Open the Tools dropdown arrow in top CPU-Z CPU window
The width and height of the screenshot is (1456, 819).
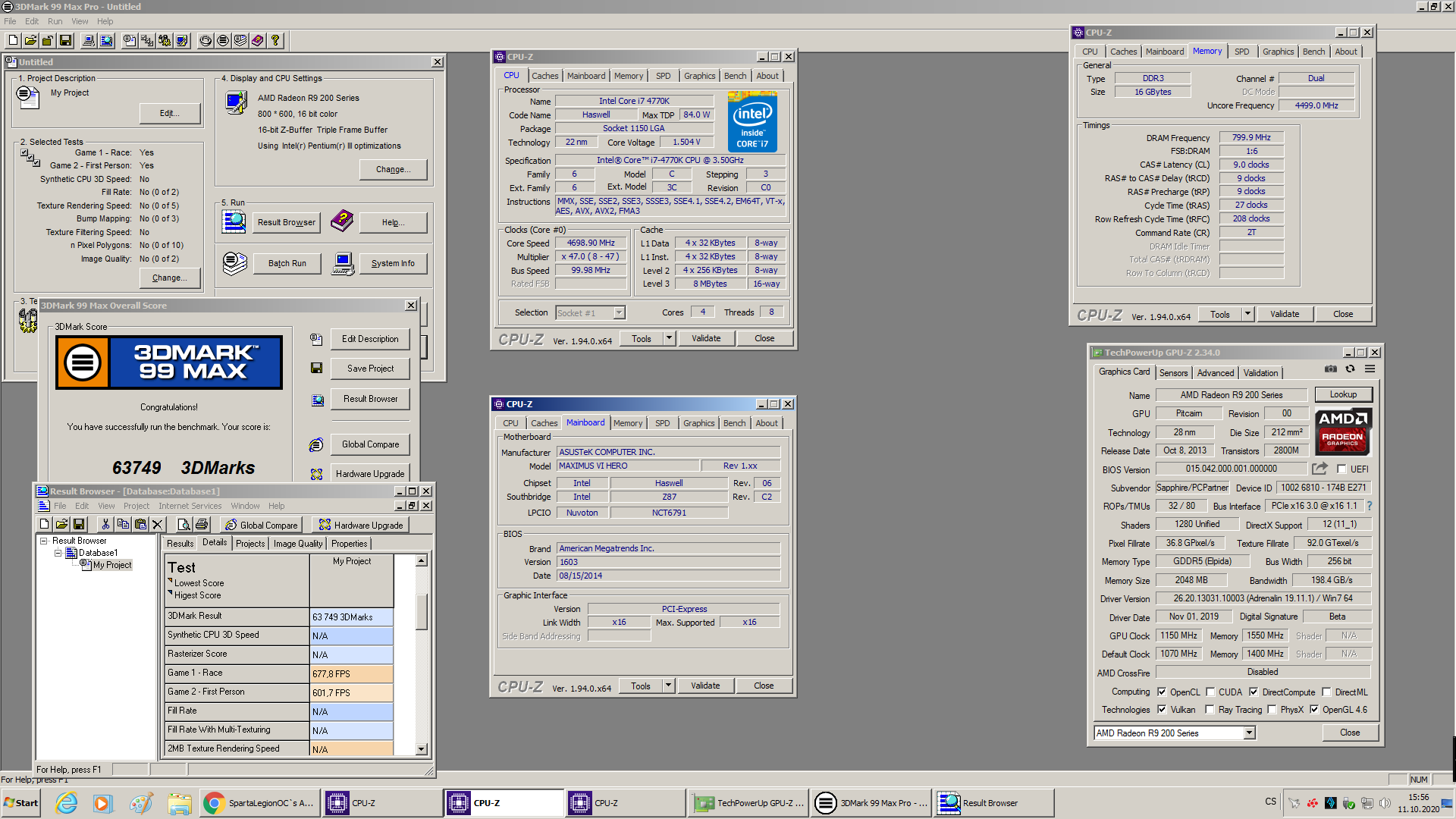tap(669, 338)
